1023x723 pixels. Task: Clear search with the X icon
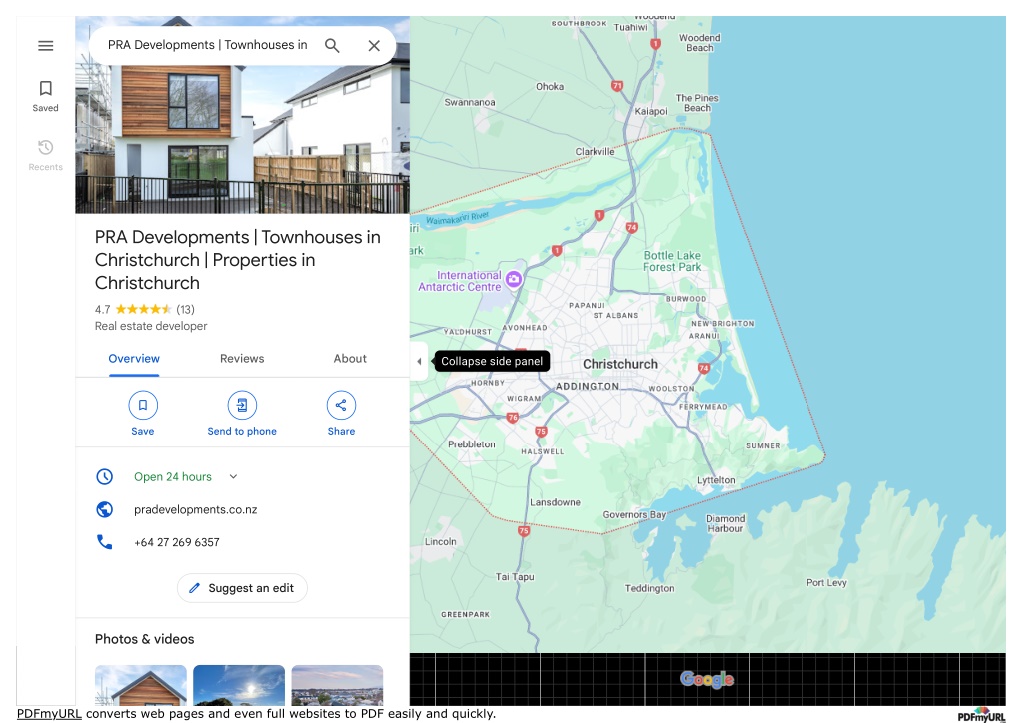pos(374,46)
